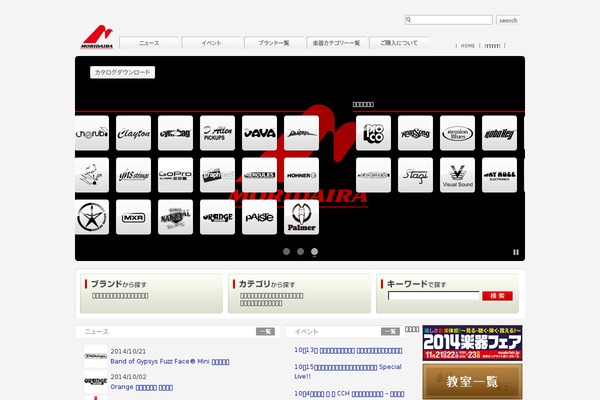Image resolution: width=600 pixels, height=400 pixels.
Task: Pause the banner slideshow
Action: [516, 252]
